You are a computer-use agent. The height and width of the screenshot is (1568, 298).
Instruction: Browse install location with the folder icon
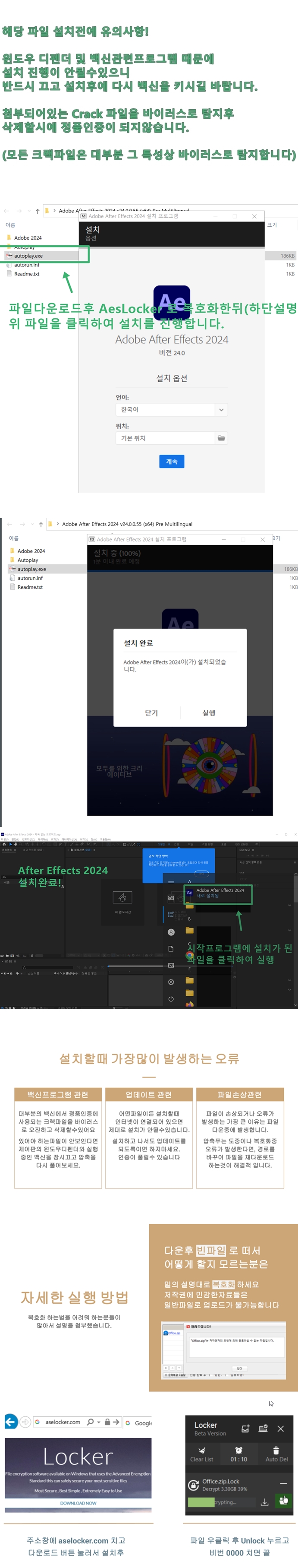point(221,438)
